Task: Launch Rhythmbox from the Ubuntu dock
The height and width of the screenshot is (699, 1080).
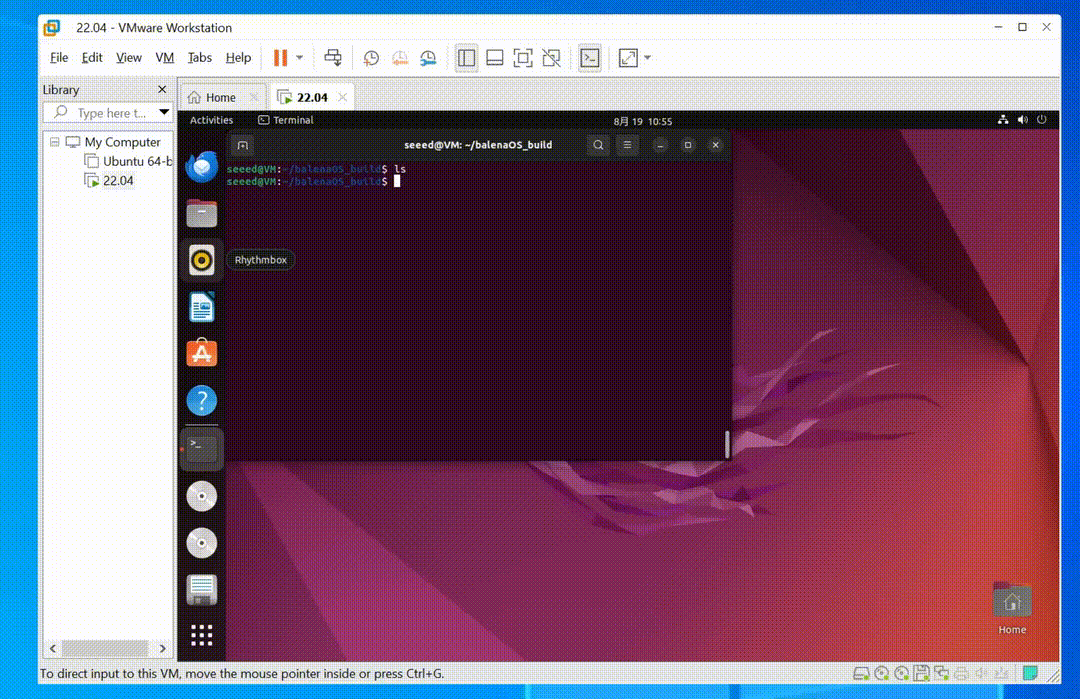Action: [202, 261]
